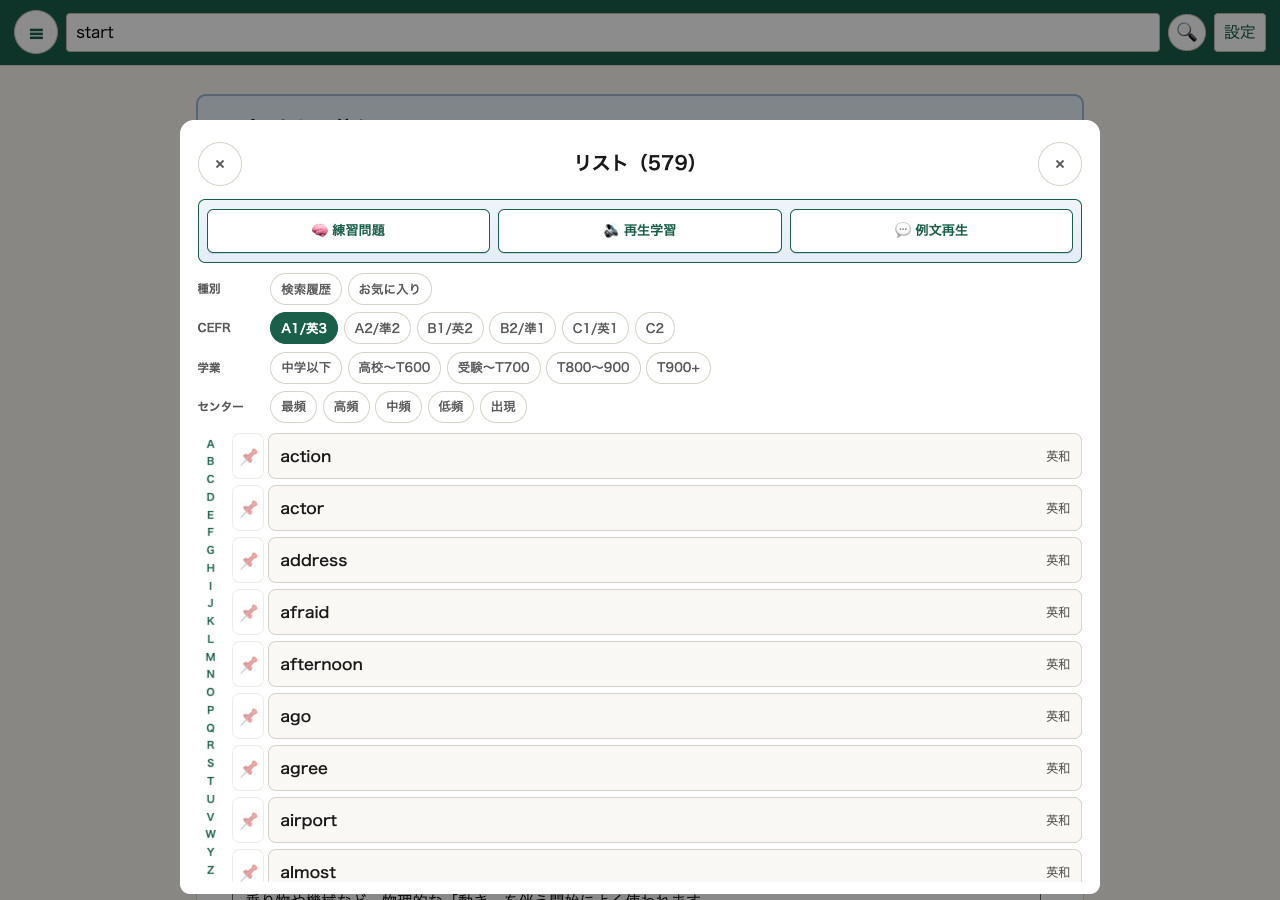Select the 低頻 frequency filter
1280x900 pixels.
point(451,407)
